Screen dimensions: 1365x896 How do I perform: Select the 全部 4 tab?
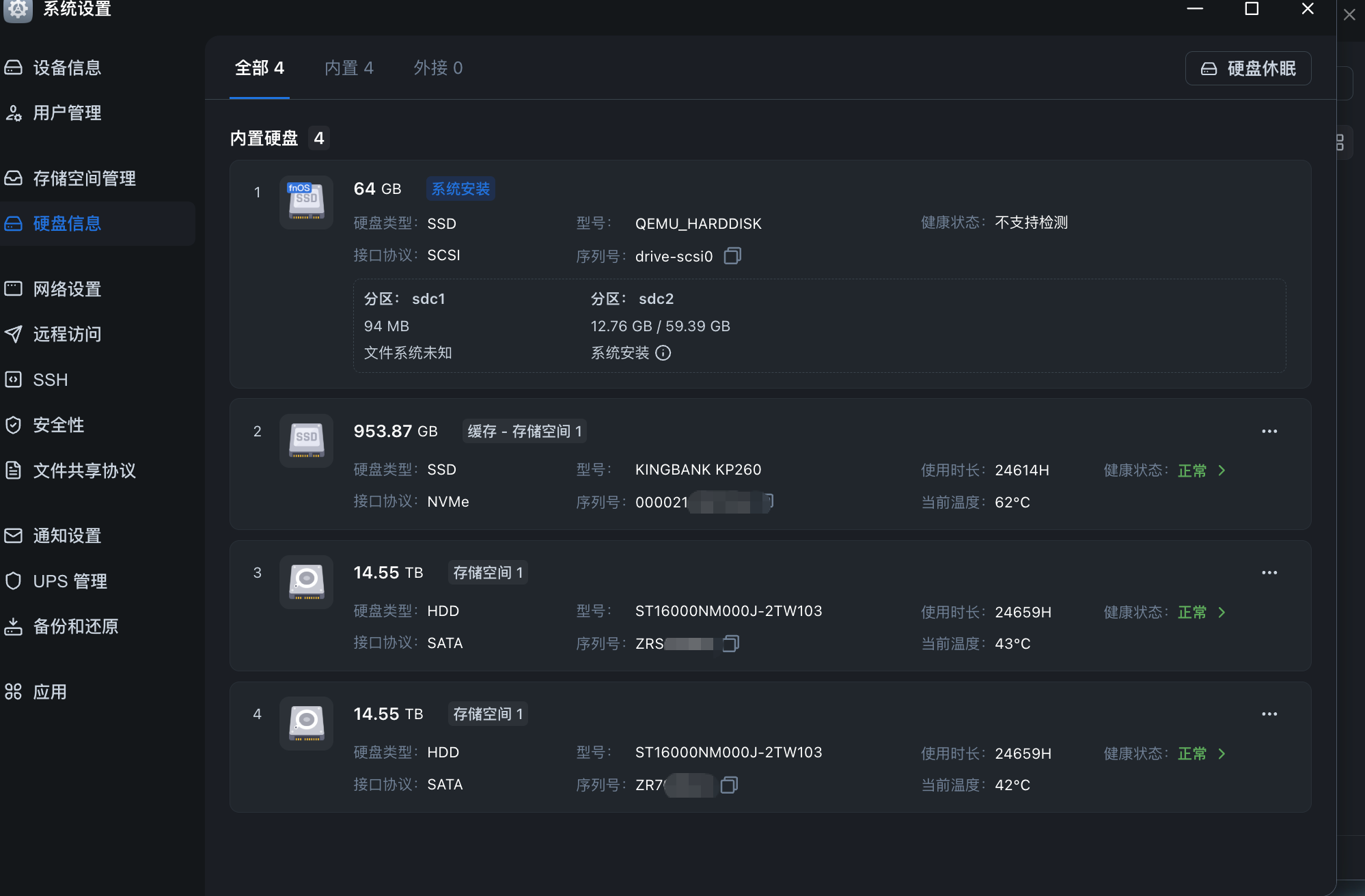259,68
